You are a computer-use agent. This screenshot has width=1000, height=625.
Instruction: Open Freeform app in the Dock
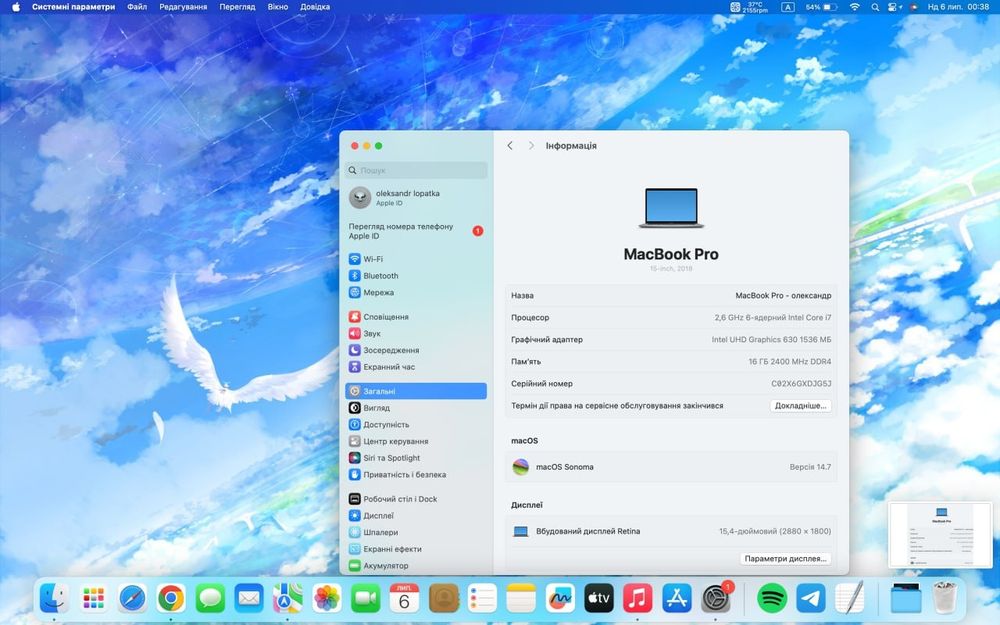(x=560, y=599)
